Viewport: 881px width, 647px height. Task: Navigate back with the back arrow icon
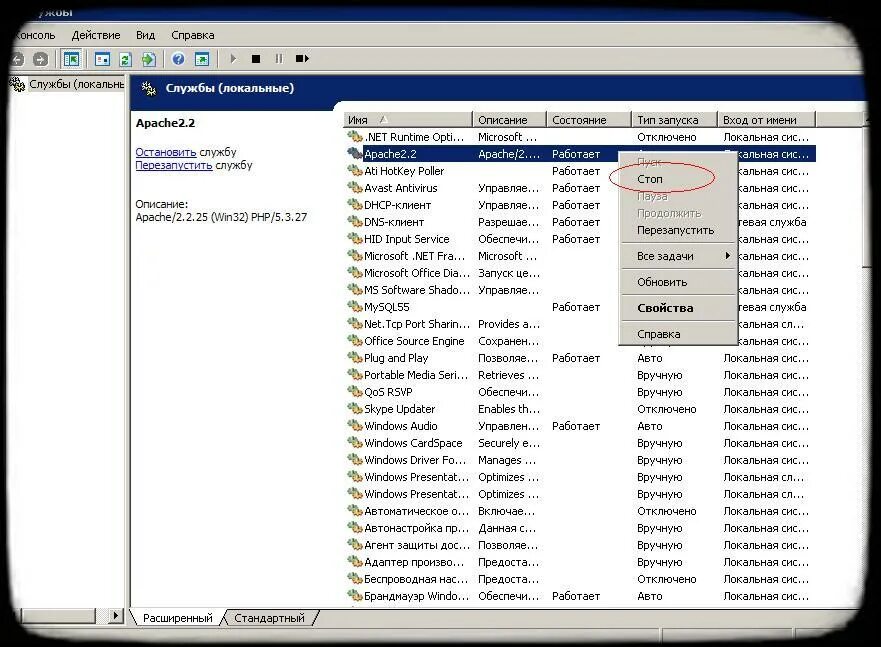click(17, 58)
